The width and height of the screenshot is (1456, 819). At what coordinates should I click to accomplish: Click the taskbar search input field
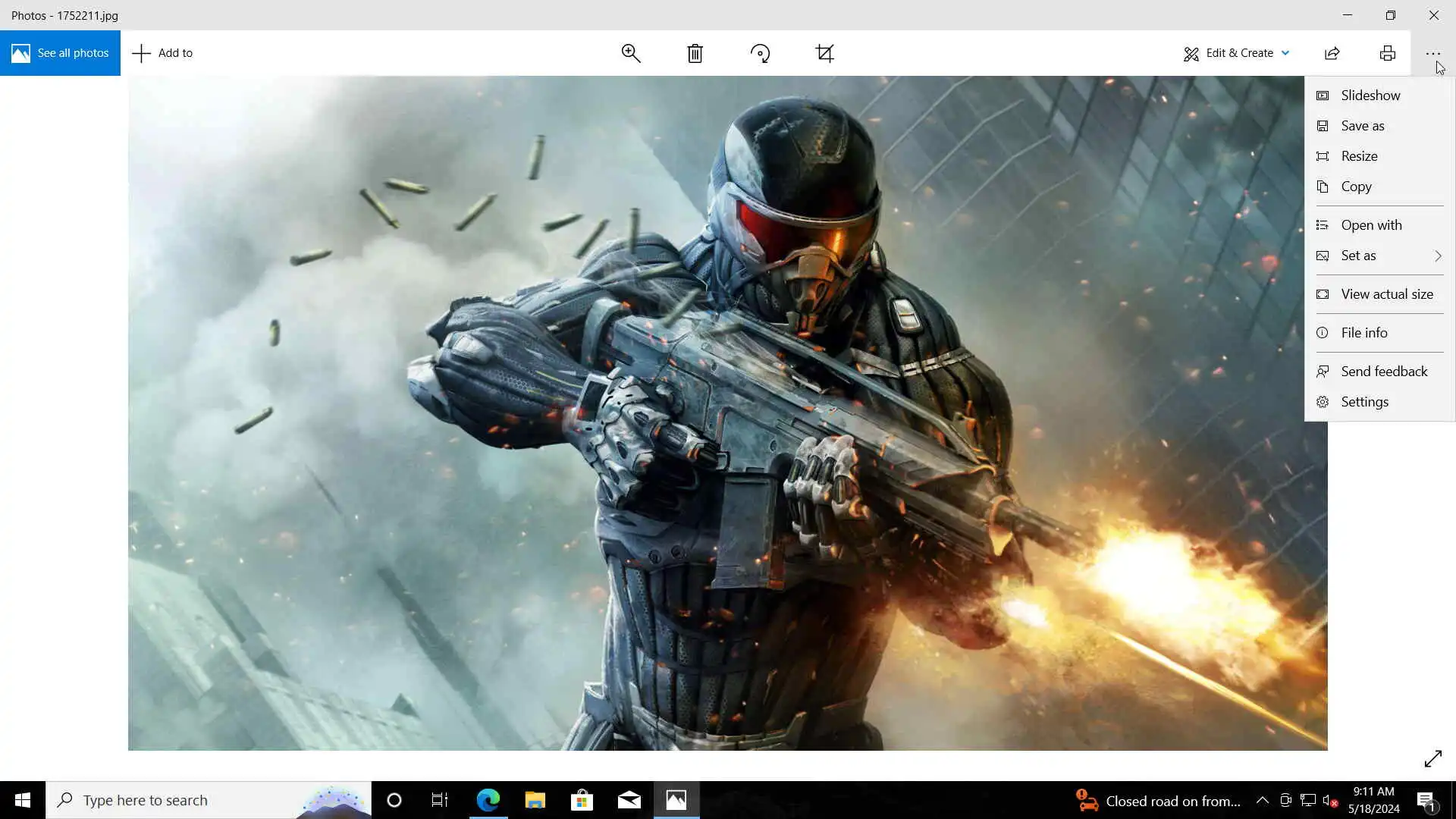[x=190, y=800]
